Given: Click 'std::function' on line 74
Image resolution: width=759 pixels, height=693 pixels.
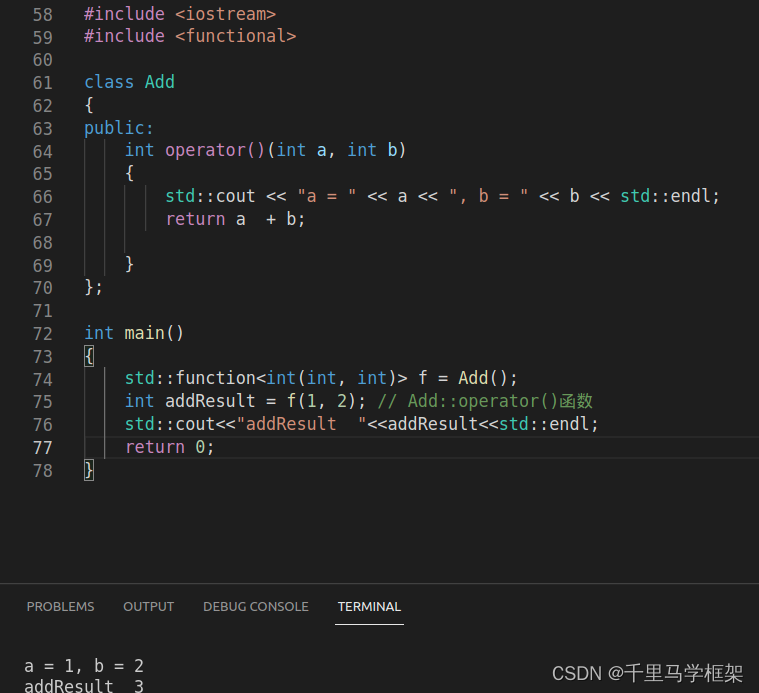Looking at the screenshot, I should [x=190, y=378].
